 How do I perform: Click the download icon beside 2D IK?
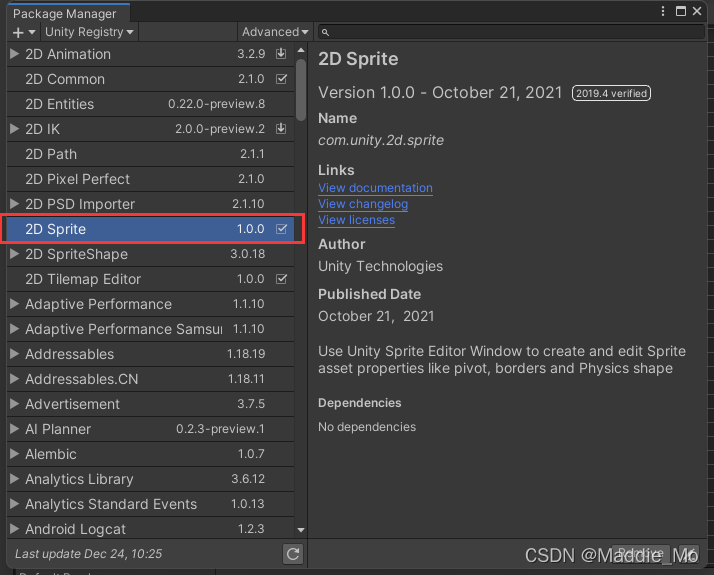click(x=281, y=129)
